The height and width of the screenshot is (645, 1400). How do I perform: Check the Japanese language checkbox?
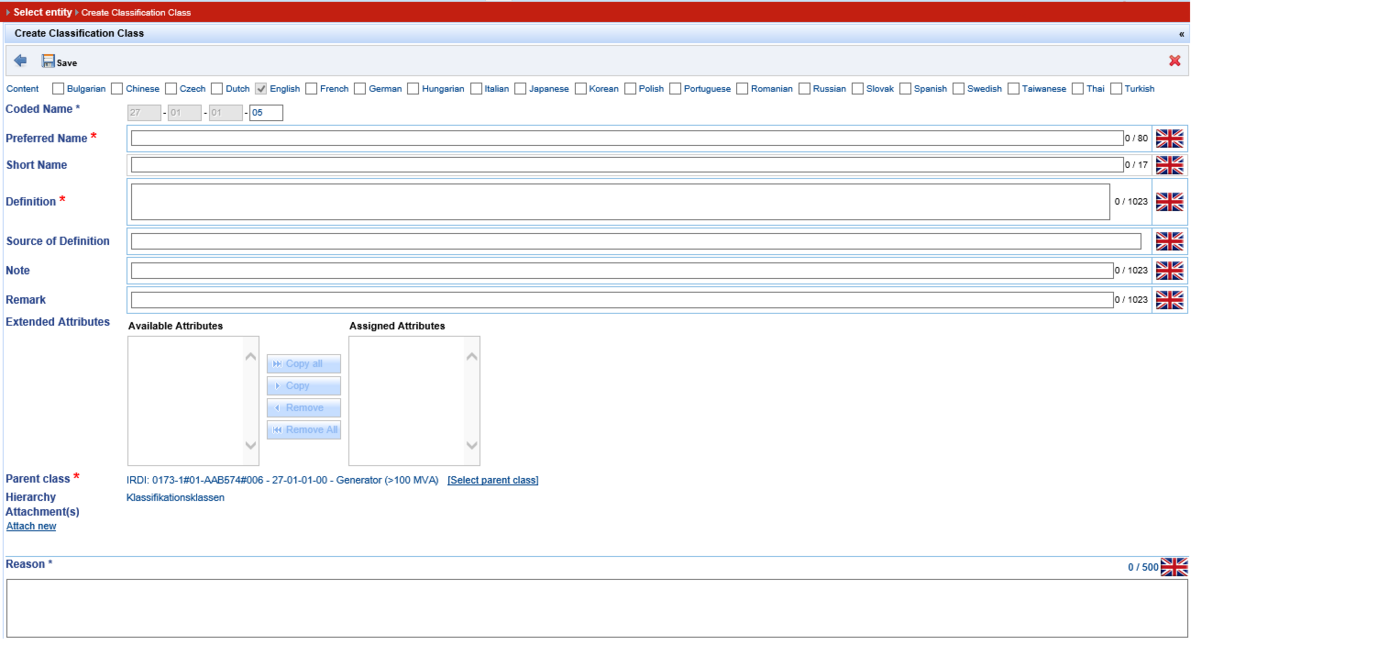point(520,89)
